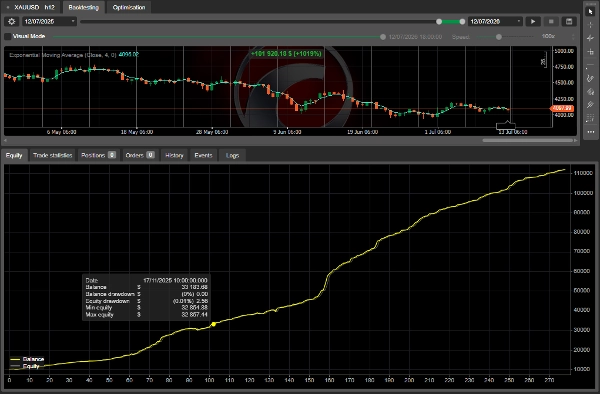Click the Speed slider handle
The image size is (600, 394).
(499, 37)
